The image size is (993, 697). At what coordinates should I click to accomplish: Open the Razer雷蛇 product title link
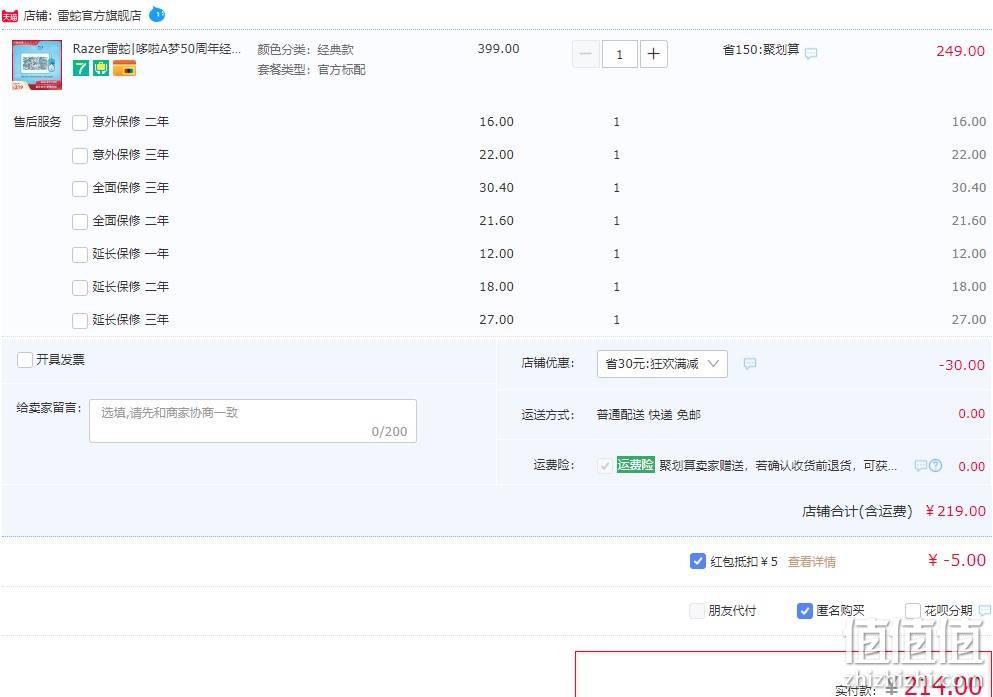[156, 49]
